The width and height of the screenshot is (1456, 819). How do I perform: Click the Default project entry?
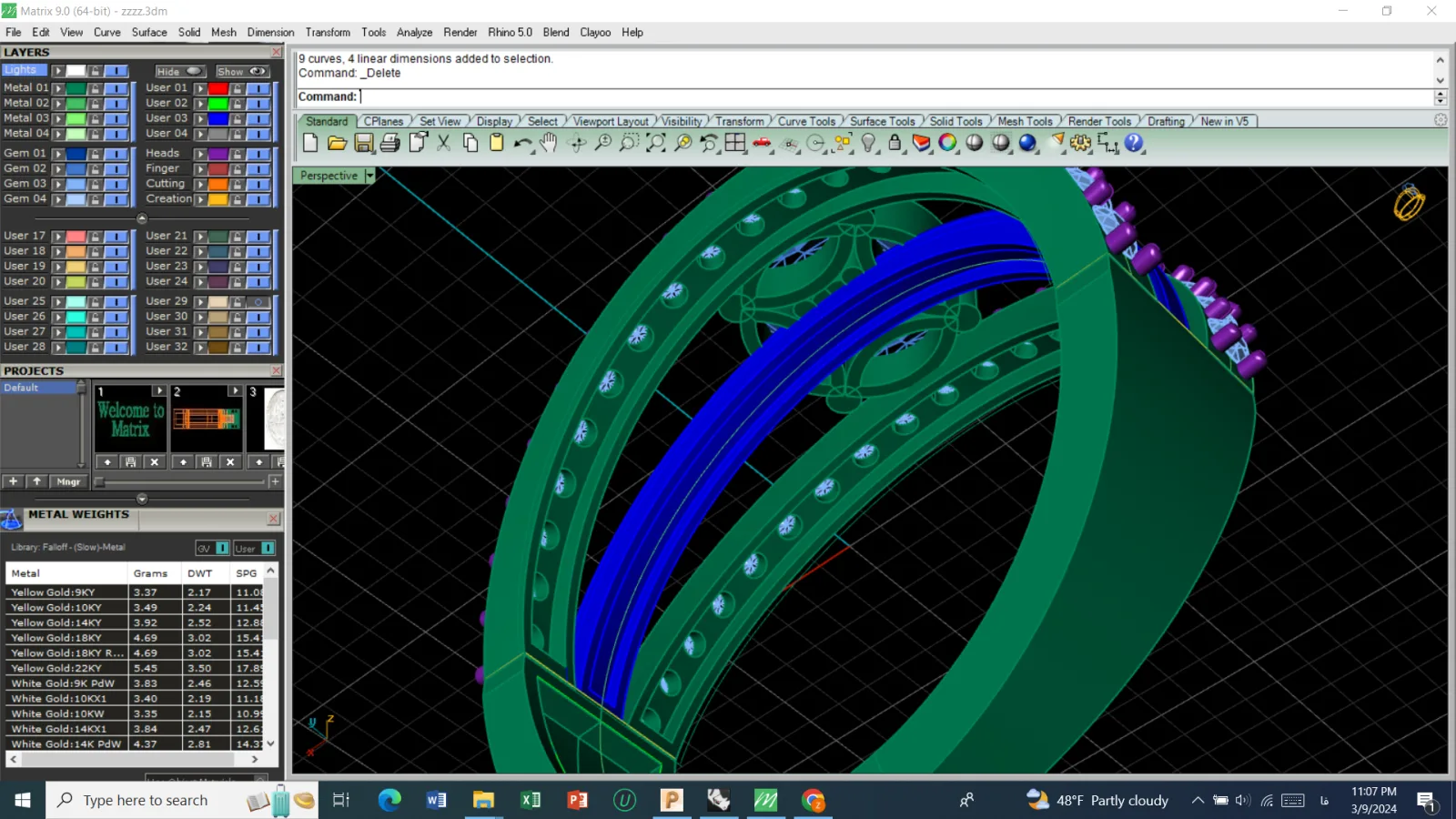[38, 388]
